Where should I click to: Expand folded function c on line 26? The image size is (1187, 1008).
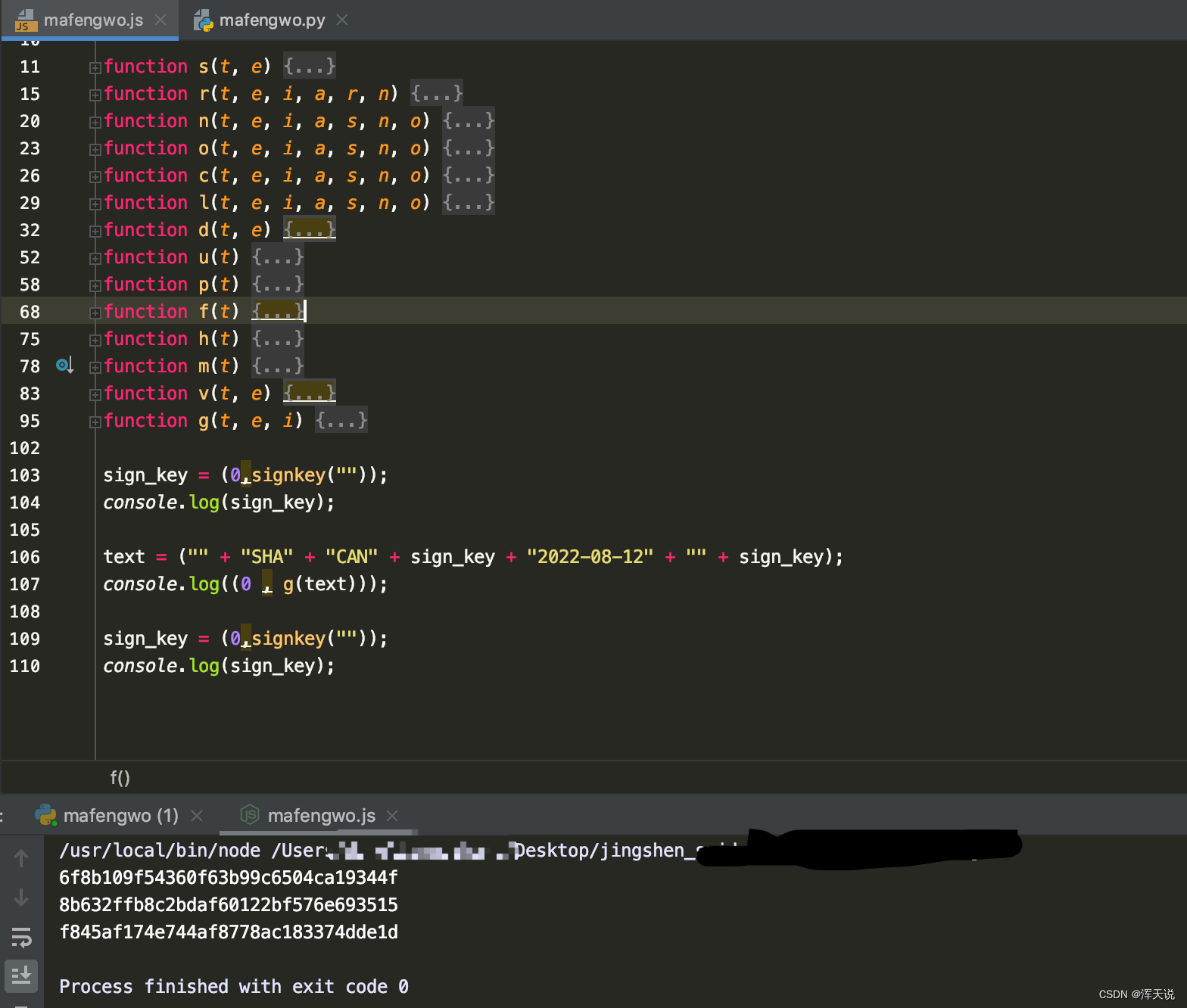[95, 176]
